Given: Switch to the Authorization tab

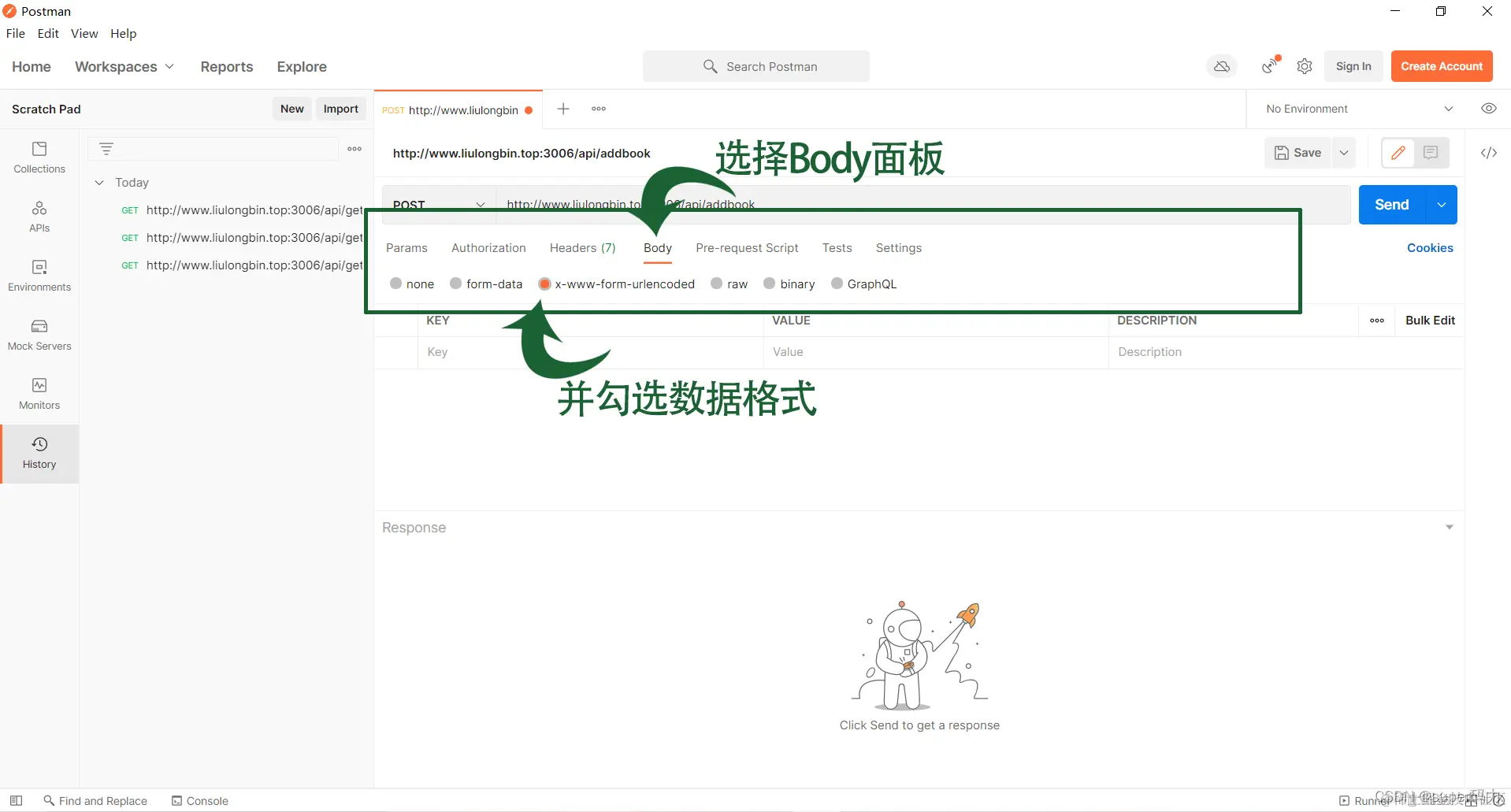Looking at the screenshot, I should click(x=488, y=248).
